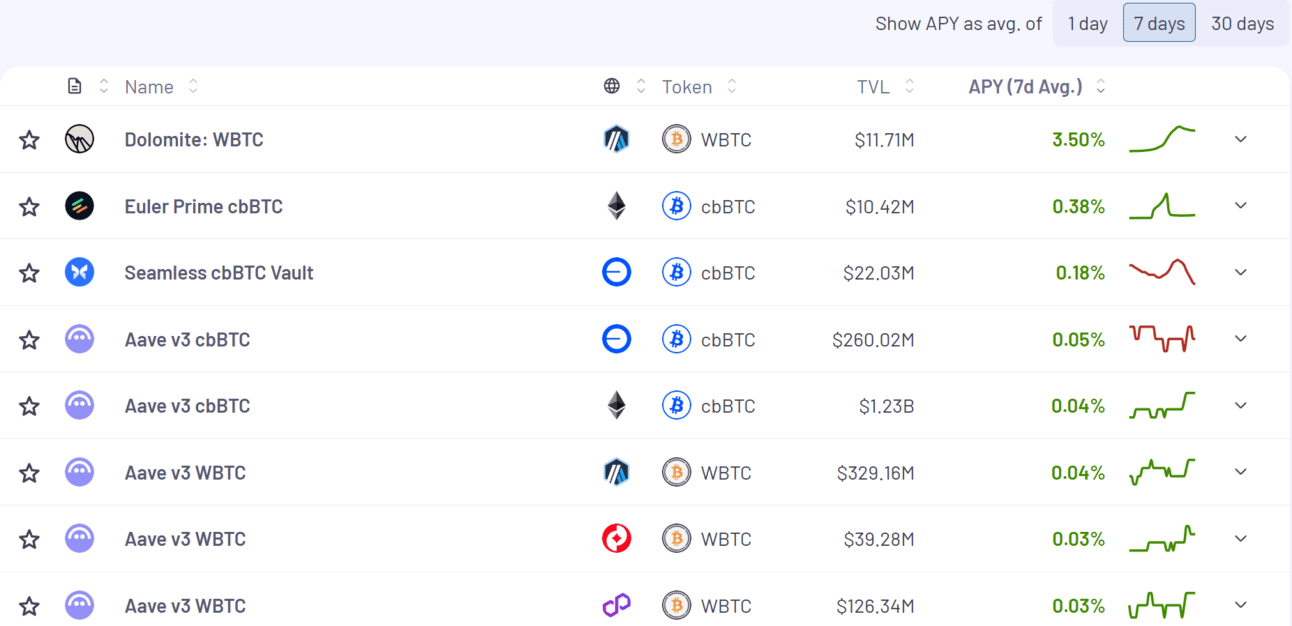Expand the Aave v3 WBTC $329.16M row

click(x=1241, y=472)
